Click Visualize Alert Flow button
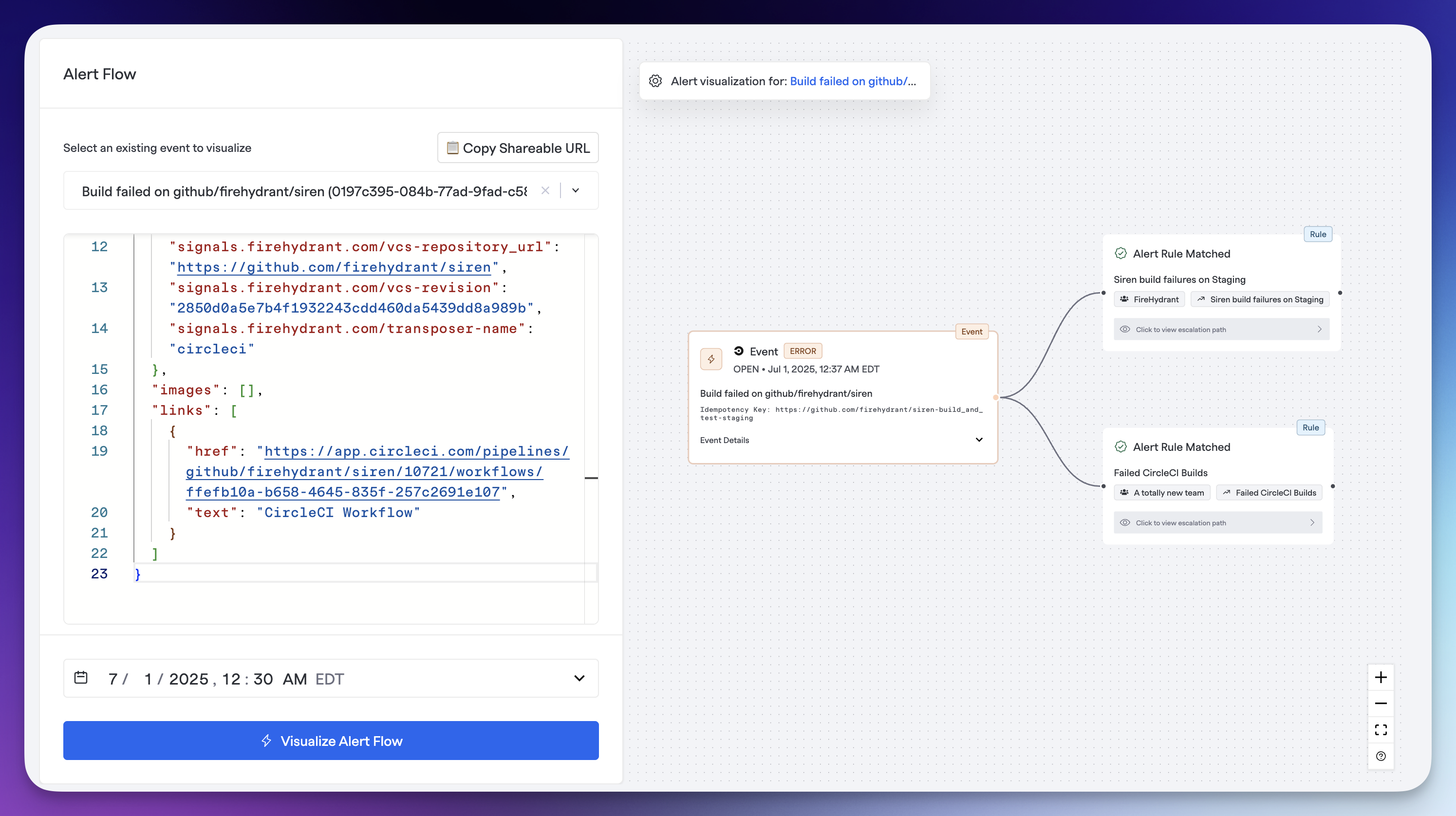 [x=331, y=740]
